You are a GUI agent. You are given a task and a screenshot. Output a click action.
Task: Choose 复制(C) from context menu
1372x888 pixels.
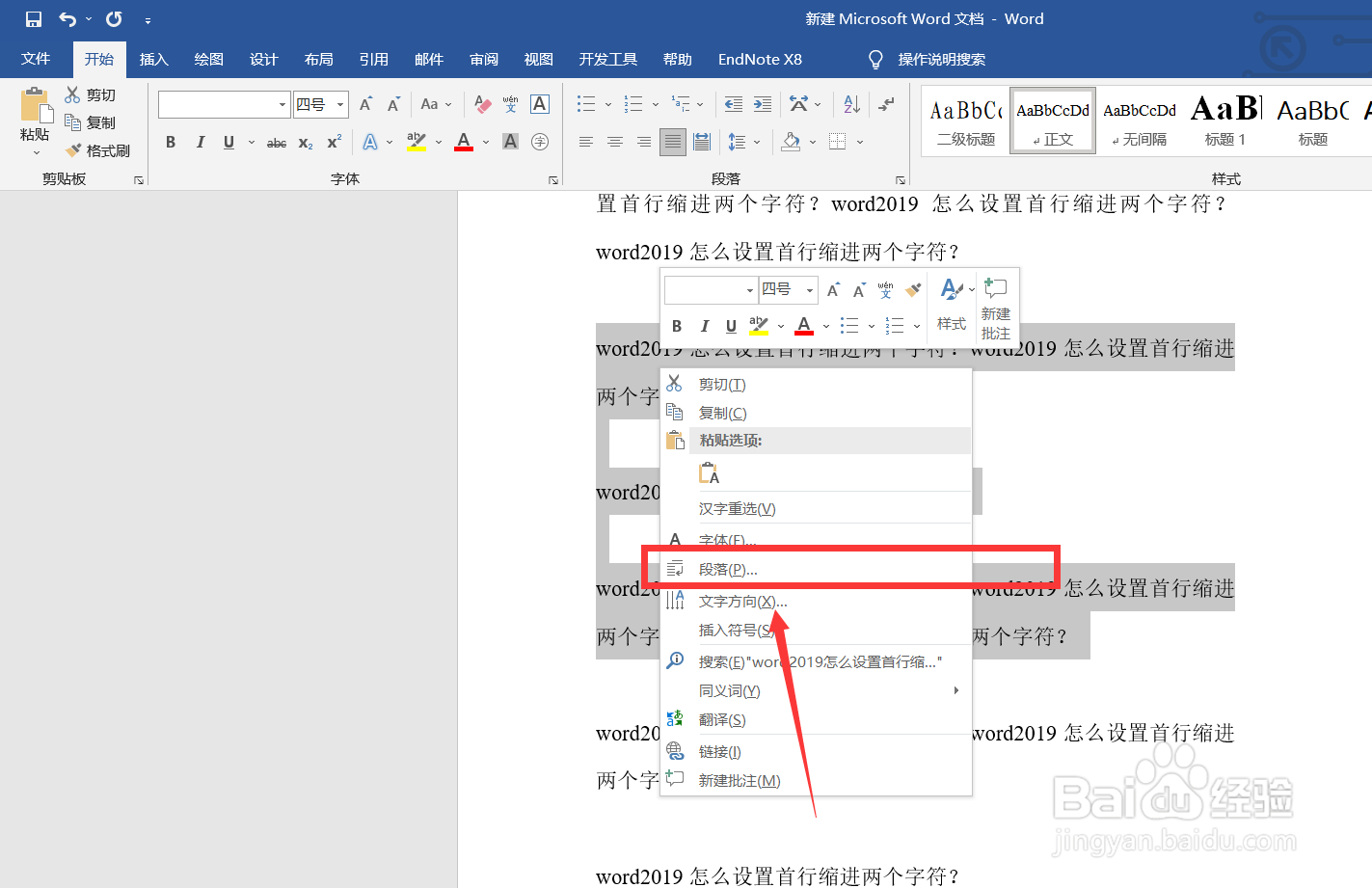[x=816, y=414]
